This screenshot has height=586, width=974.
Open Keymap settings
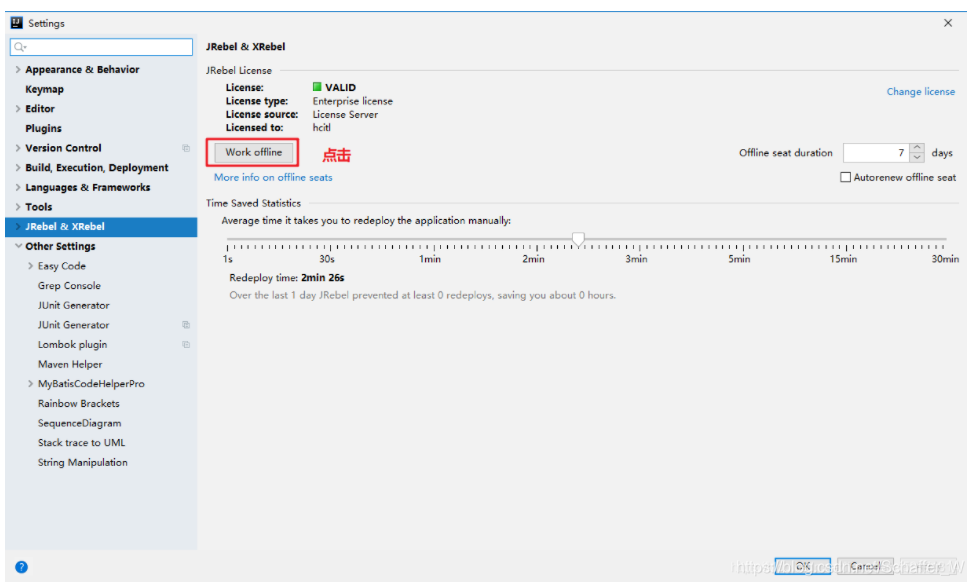pos(44,89)
